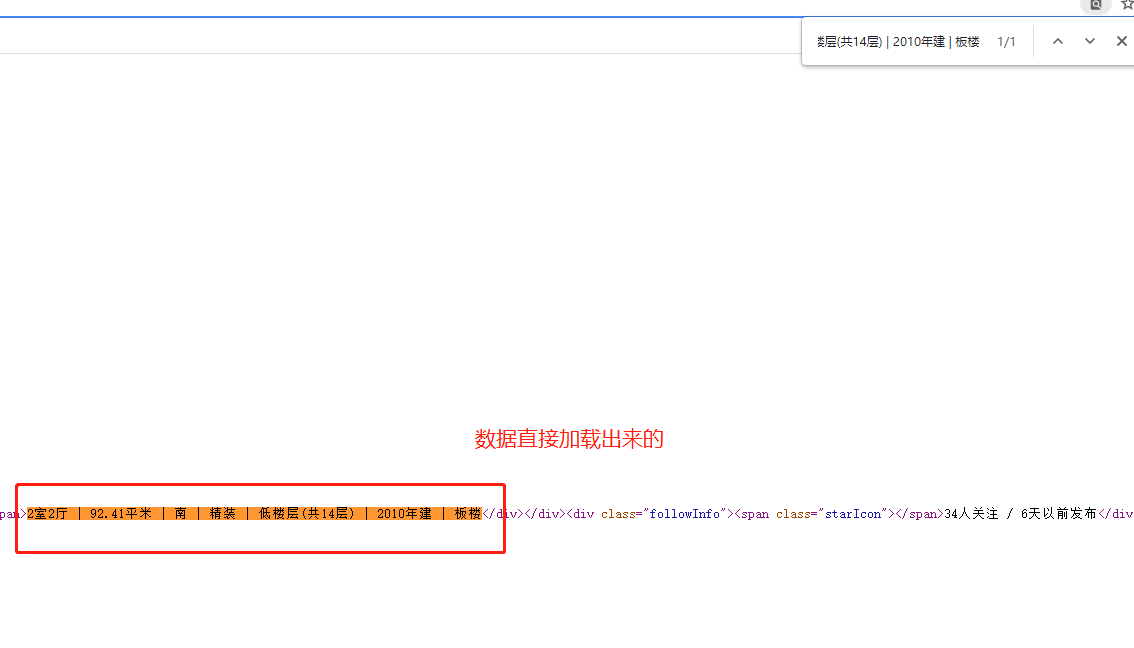Click the highlighted text 精装
1134x648 pixels.
tap(223, 513)
